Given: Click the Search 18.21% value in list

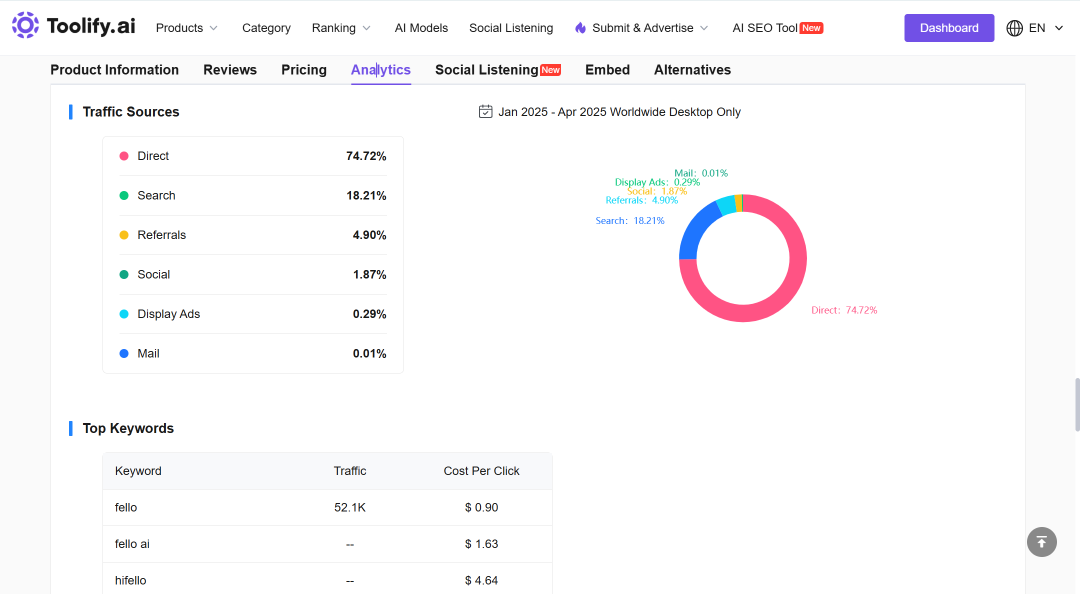Looking at the screenshot, I should click(366, 196).
